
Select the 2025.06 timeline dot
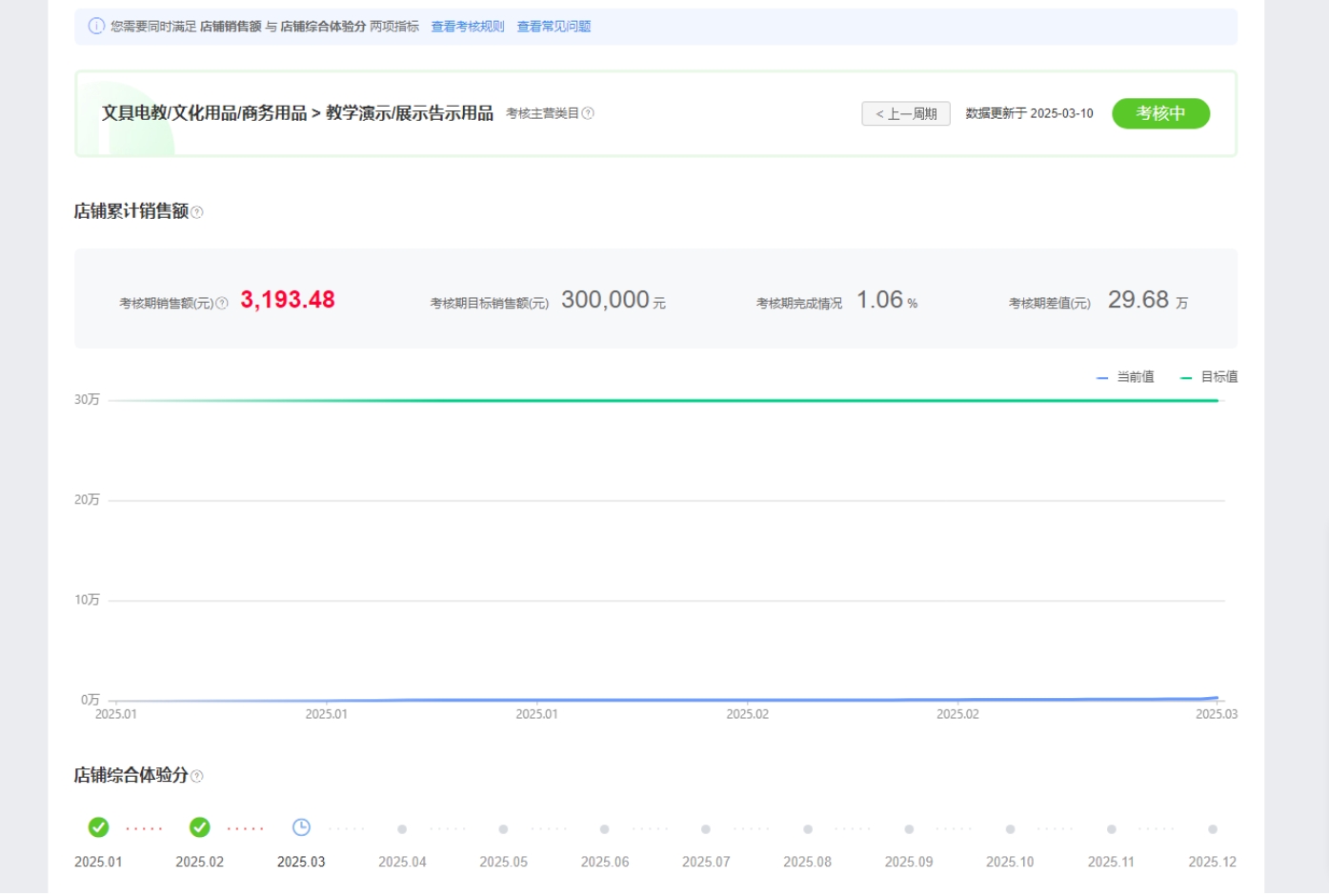point(605,829)
